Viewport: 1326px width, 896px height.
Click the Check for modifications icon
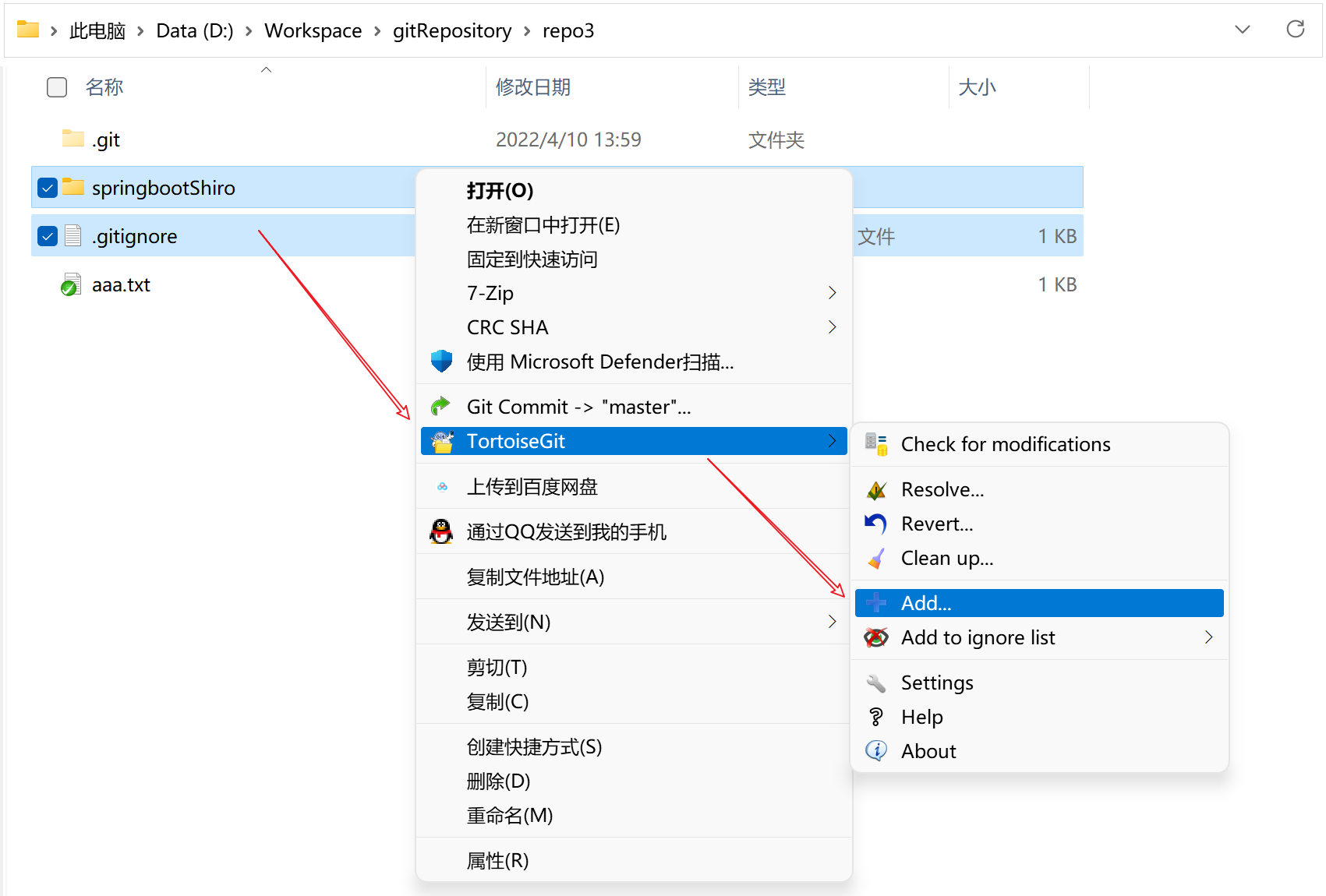pyautogui.click(x=876, y=444)
